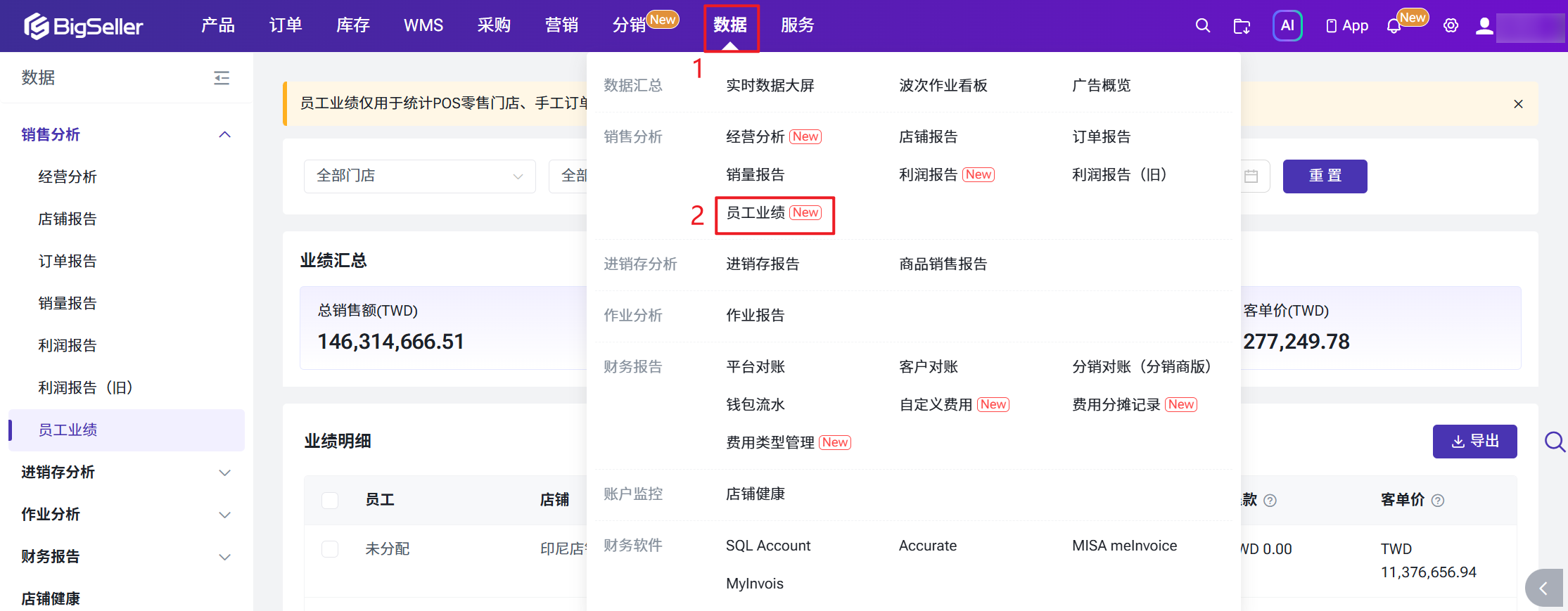This screenshot has width=1568, height=611.
Task: Open the user account avatar icon
Action: click(1484, 26)
